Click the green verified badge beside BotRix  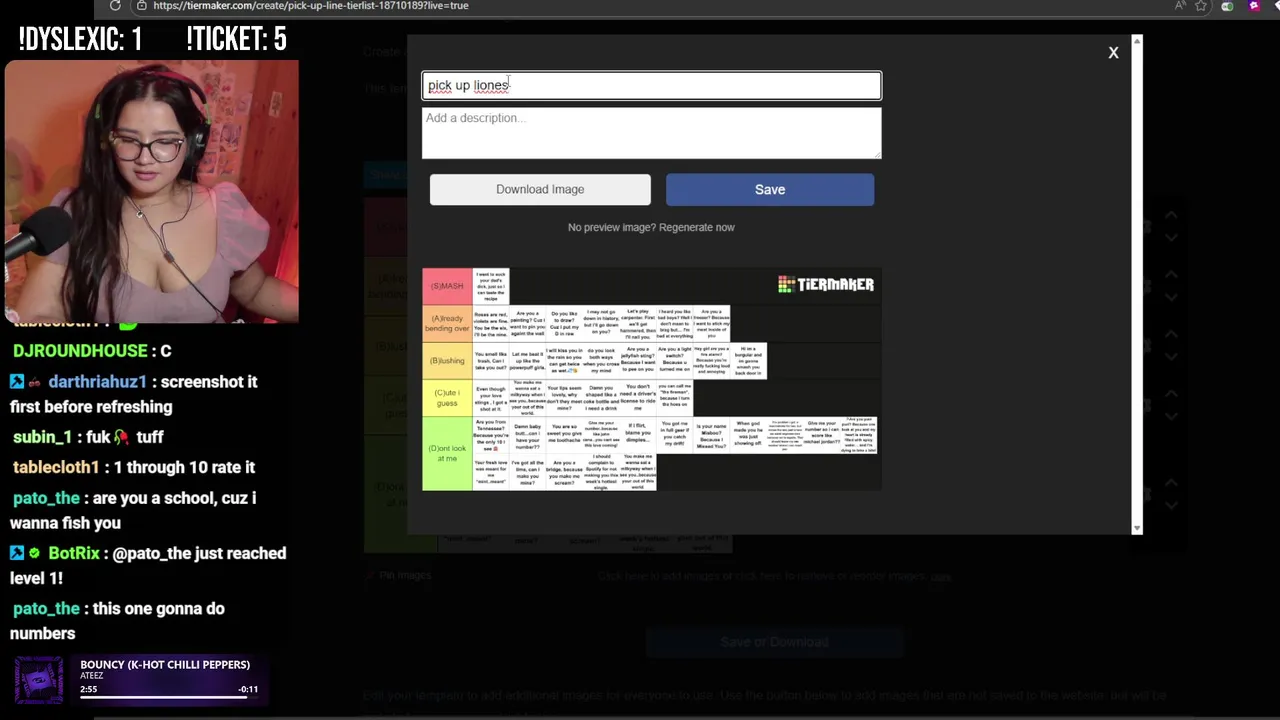click(x=35, y=553)
